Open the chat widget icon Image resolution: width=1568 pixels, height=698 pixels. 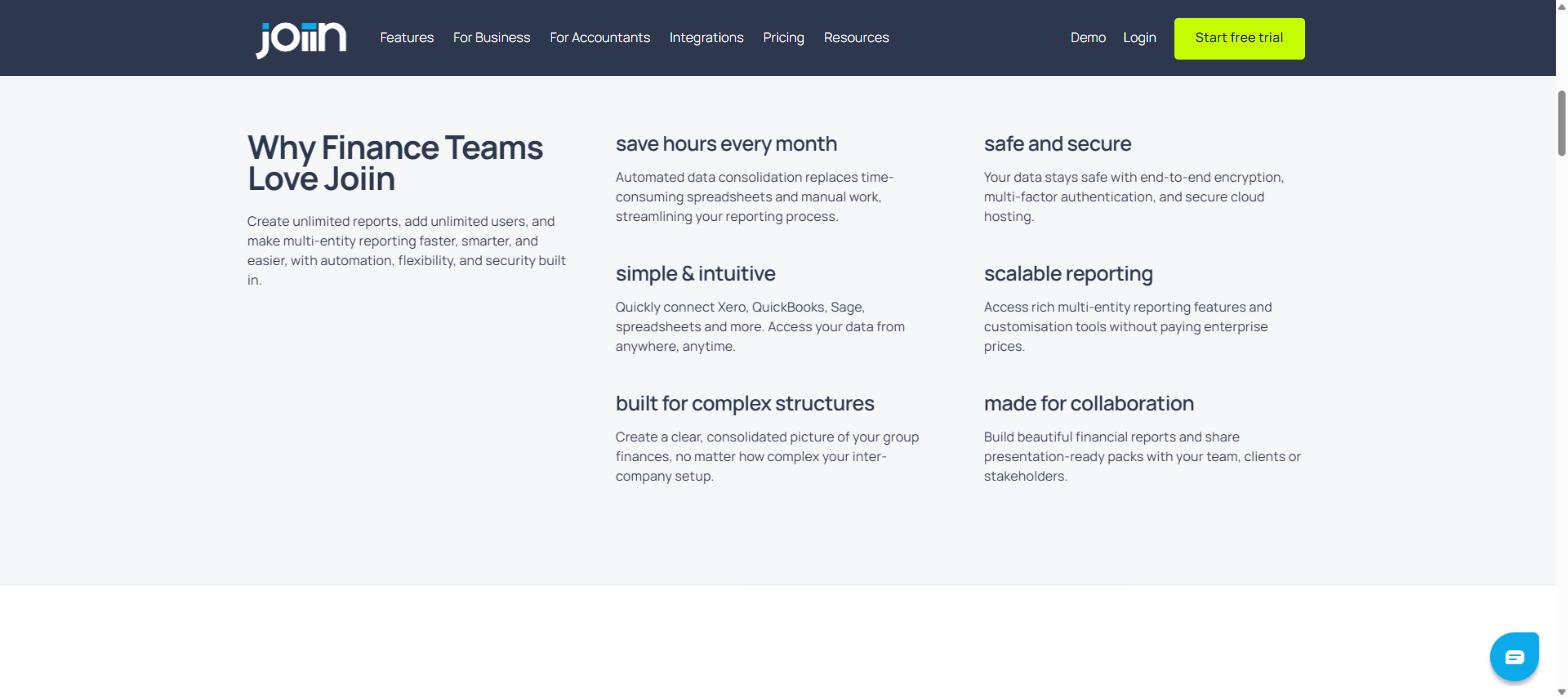tap(1514, 657)
